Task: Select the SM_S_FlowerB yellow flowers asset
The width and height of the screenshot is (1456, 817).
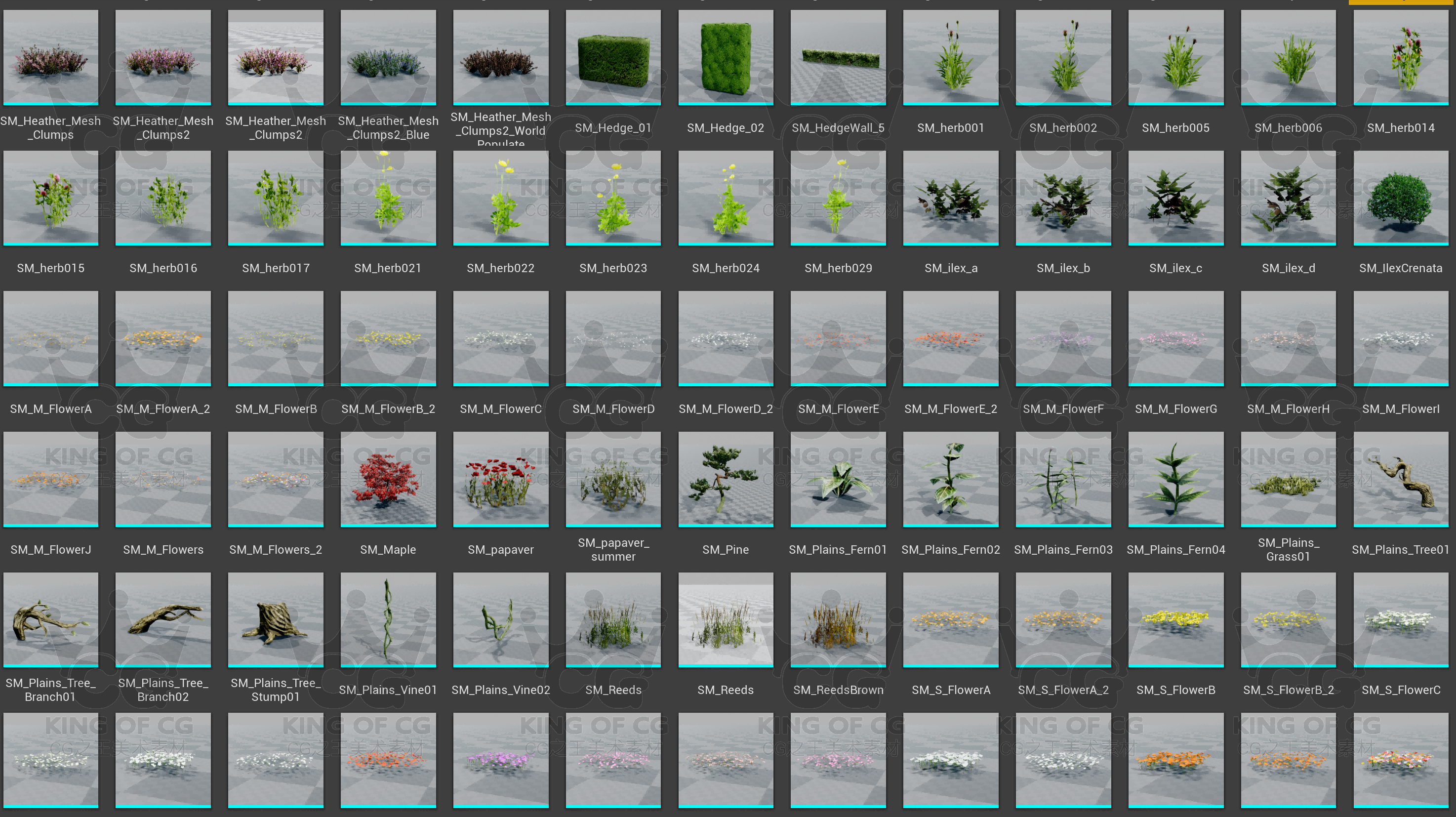Action: click(x=1175, y=619)
